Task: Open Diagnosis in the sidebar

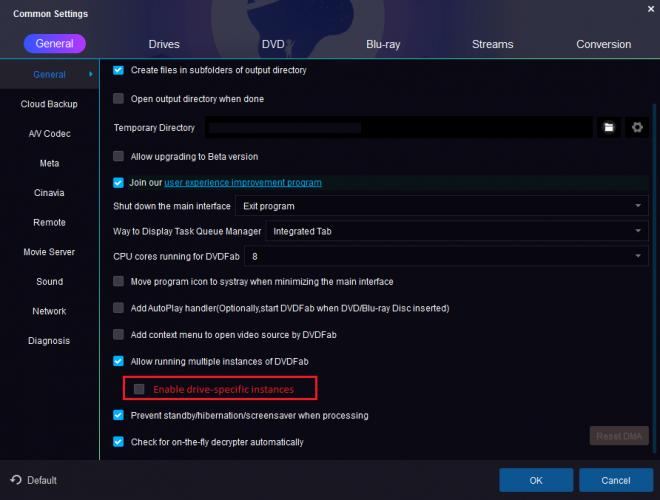Action: point(49,340)
